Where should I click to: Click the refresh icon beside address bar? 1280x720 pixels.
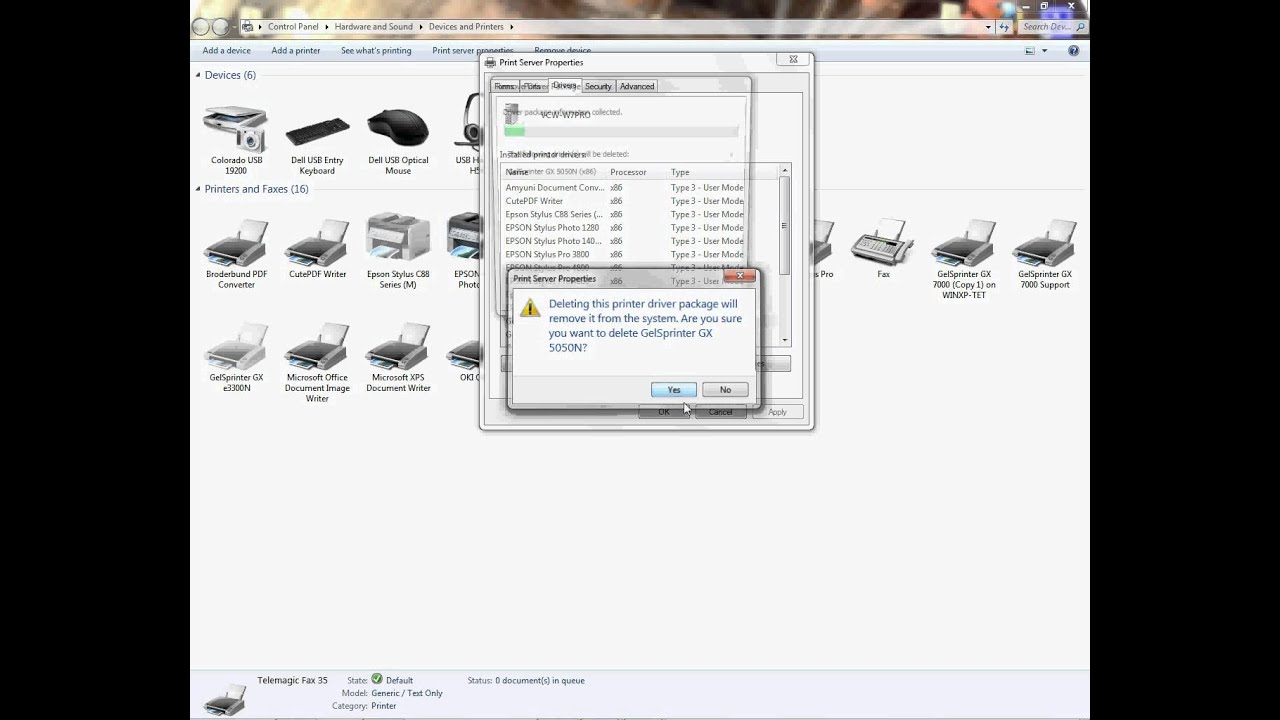point(1004,27)
